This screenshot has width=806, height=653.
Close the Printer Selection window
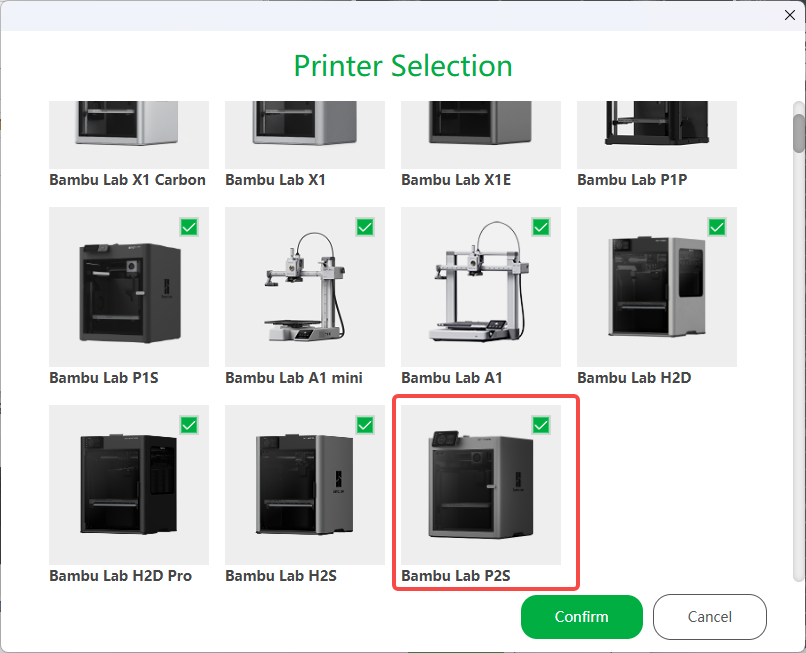click(x=790, y=15)
